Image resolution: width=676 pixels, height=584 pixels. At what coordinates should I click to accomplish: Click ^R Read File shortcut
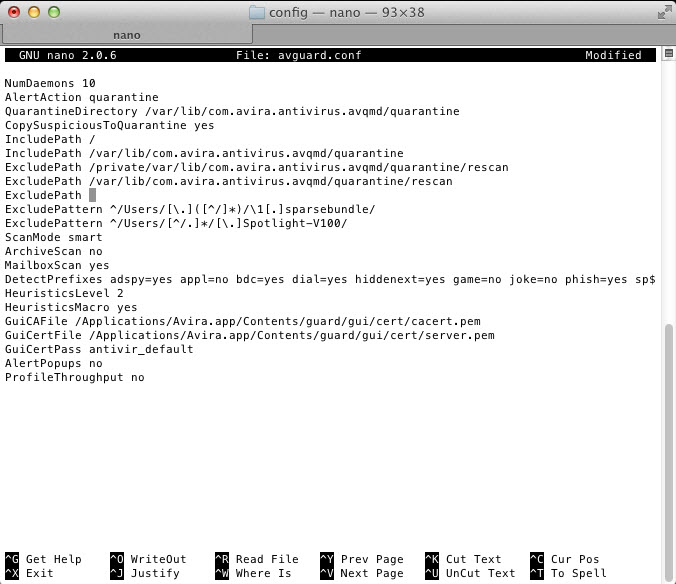pos(257,559)
